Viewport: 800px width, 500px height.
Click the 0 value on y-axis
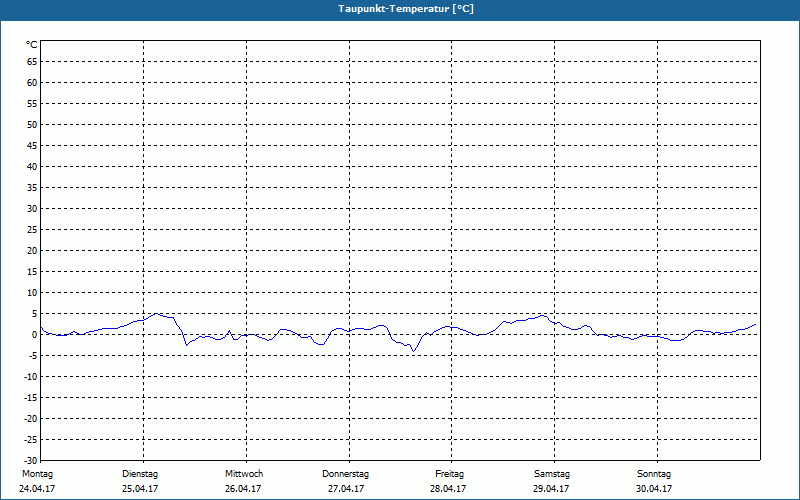pos(35,335)
